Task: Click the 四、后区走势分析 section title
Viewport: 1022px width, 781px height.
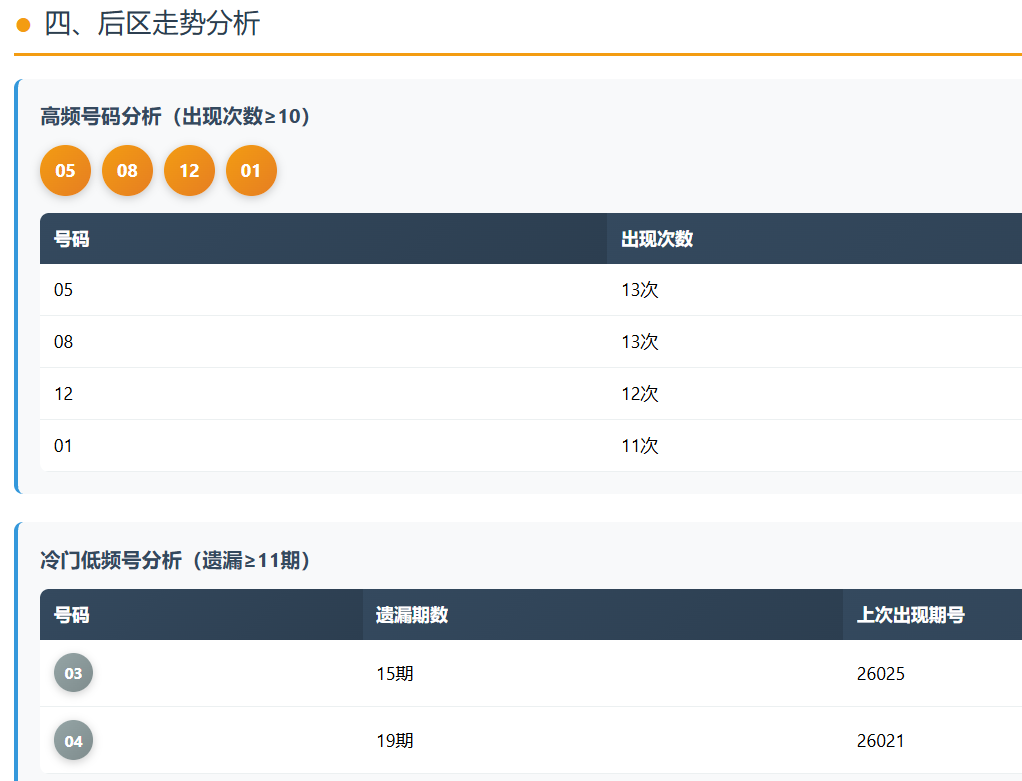Action: 152,24
